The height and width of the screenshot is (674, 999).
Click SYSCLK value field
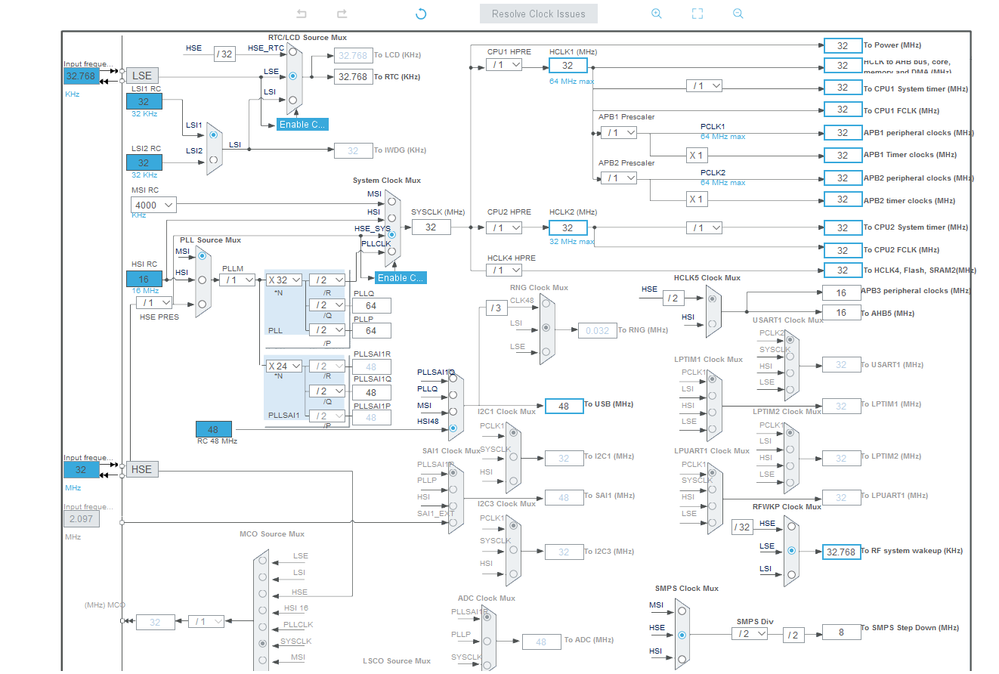431,227
